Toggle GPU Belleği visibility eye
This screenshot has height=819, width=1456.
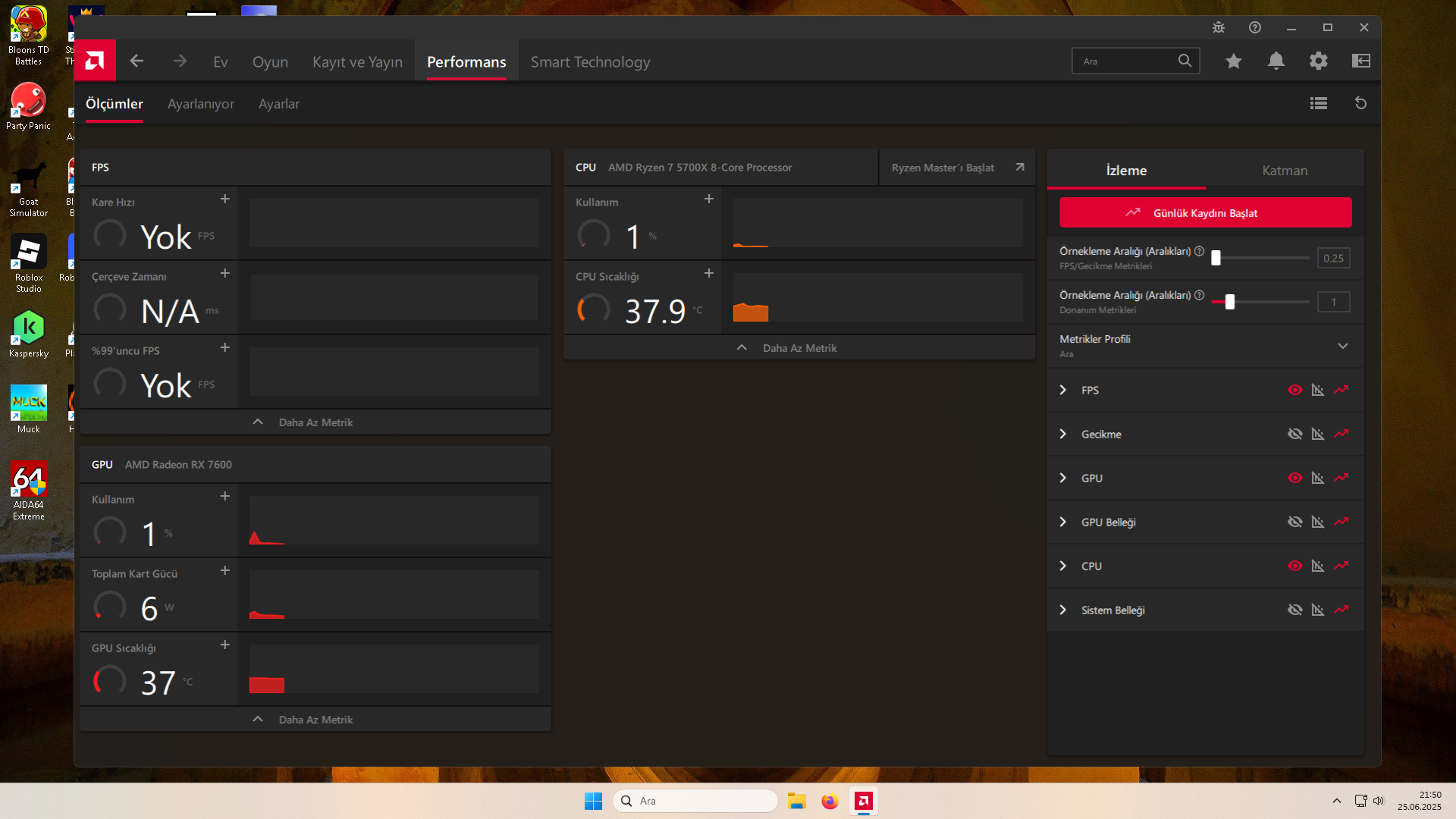[x=1295, y=522]
